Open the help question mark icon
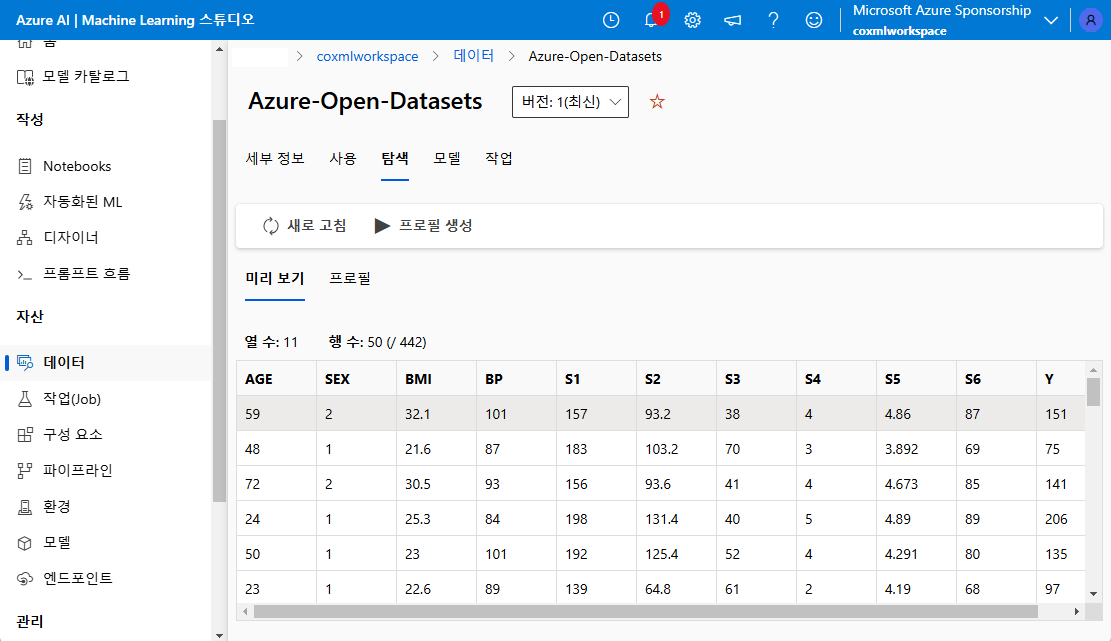The height and width of the screenshot is (641, 1111). (x=773, y=20)
